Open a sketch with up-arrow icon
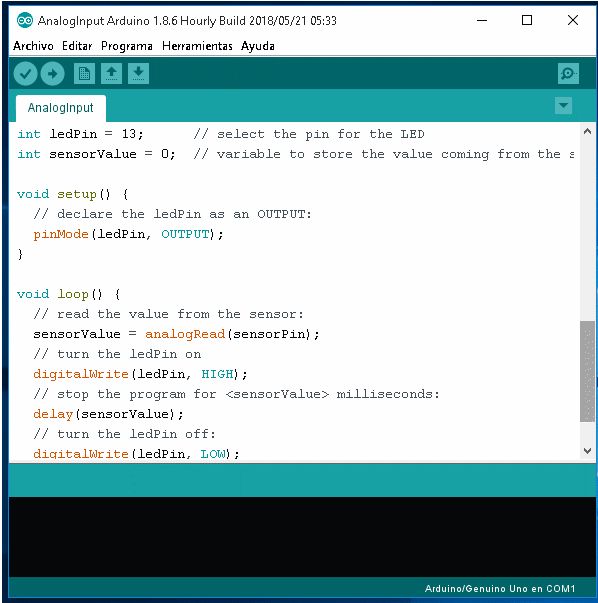This screenshot has width=598, height=603. pyautogui.click(x=112, y=73)
